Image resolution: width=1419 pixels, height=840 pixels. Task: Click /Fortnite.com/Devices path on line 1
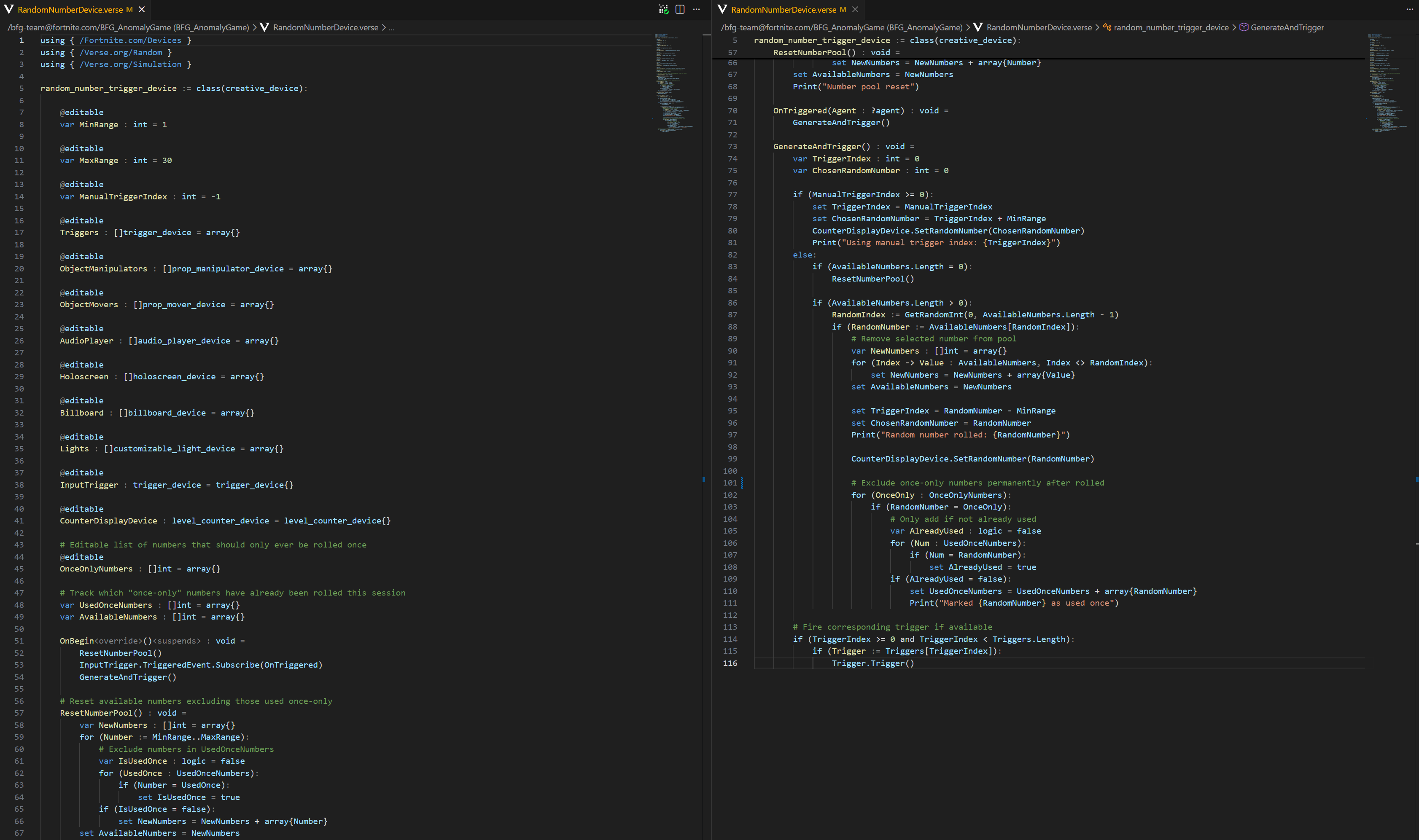130,40
